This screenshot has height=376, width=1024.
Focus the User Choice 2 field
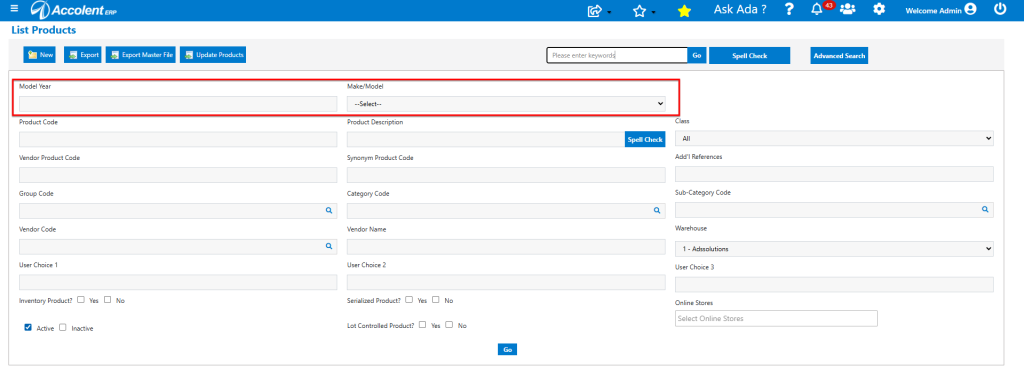tap(506, 282)
